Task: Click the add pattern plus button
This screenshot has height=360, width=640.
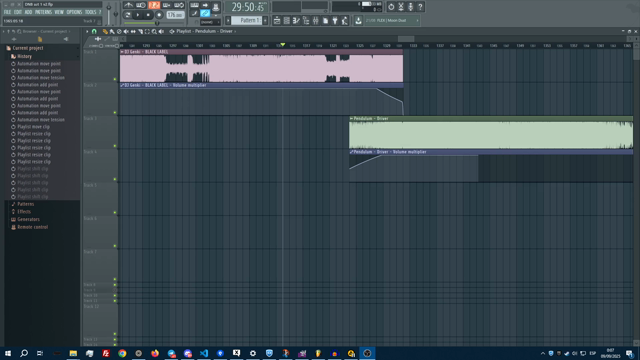Action: coord(265,20)
